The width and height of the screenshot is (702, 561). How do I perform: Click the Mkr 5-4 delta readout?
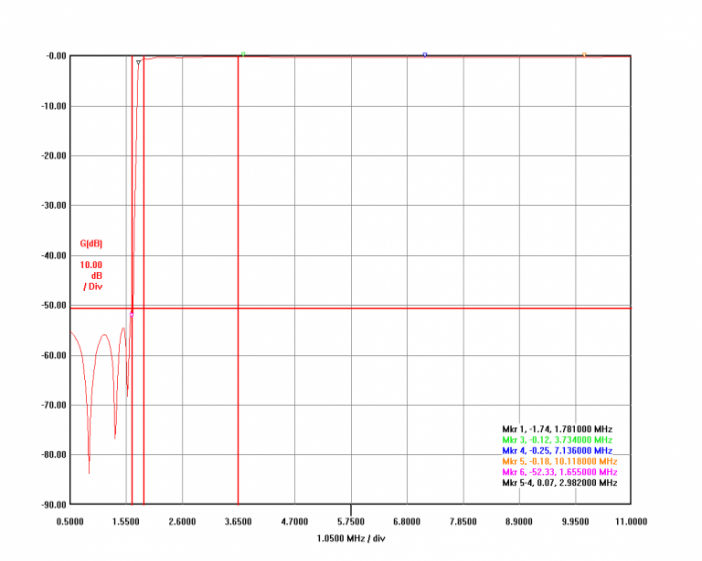point(559,483)
